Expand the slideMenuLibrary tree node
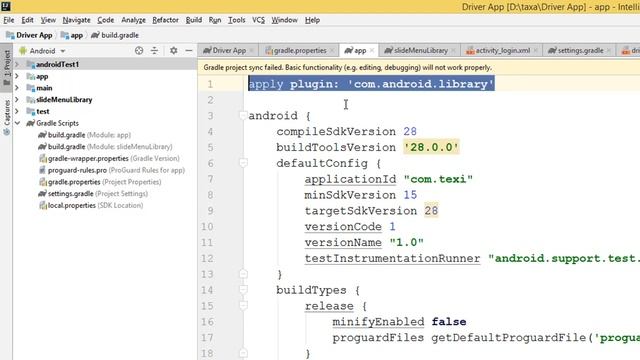640x360 pixels. point(17,100)
